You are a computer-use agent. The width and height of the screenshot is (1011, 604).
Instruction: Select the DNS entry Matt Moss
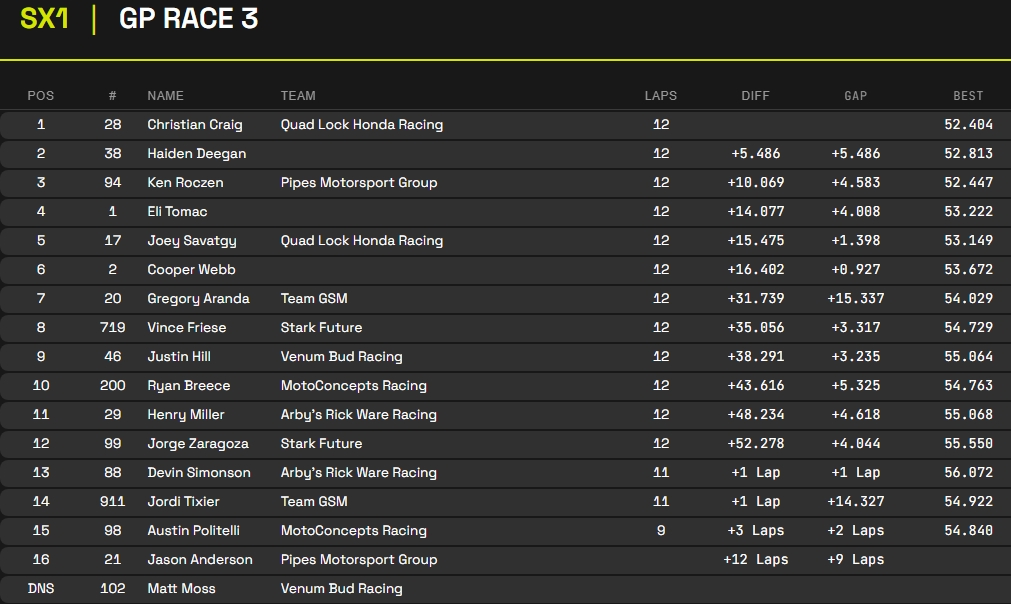(181, 589)
